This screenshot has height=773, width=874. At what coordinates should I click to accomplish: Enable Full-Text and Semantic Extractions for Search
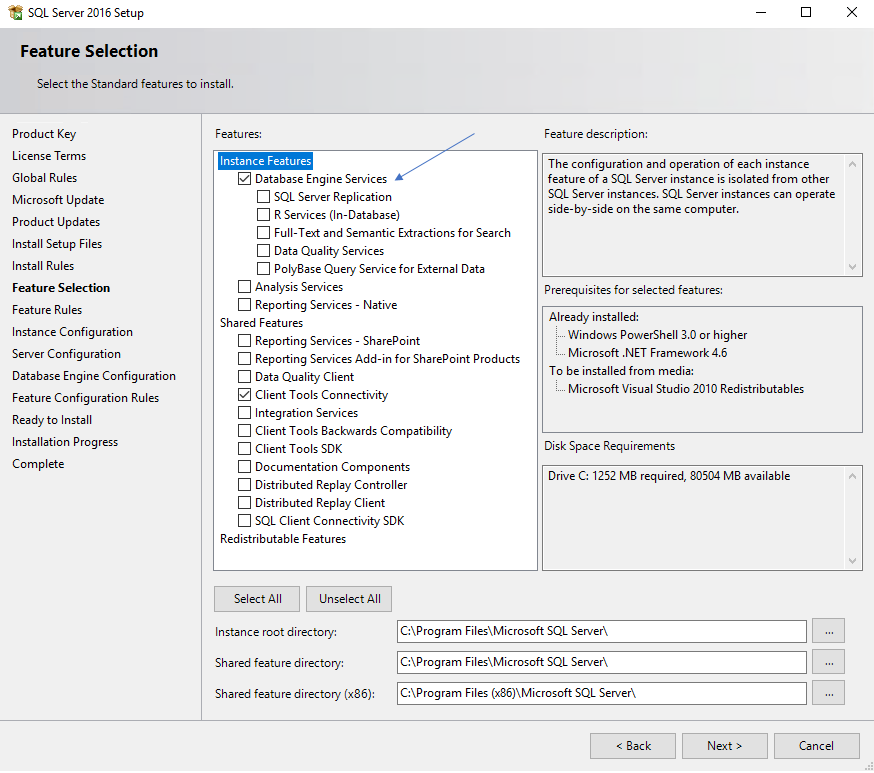(264, 233)
